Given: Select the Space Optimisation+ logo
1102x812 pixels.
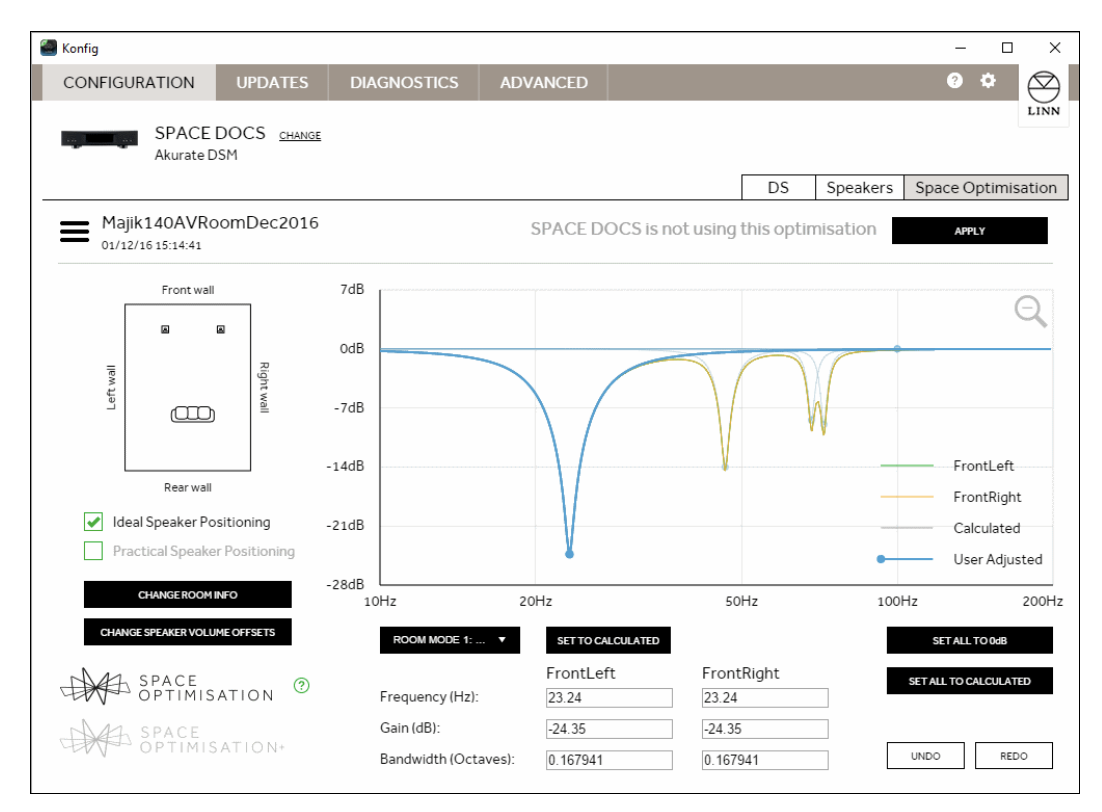Looking at the screenshot, I should pyautogui.click(x=172, y=738).
